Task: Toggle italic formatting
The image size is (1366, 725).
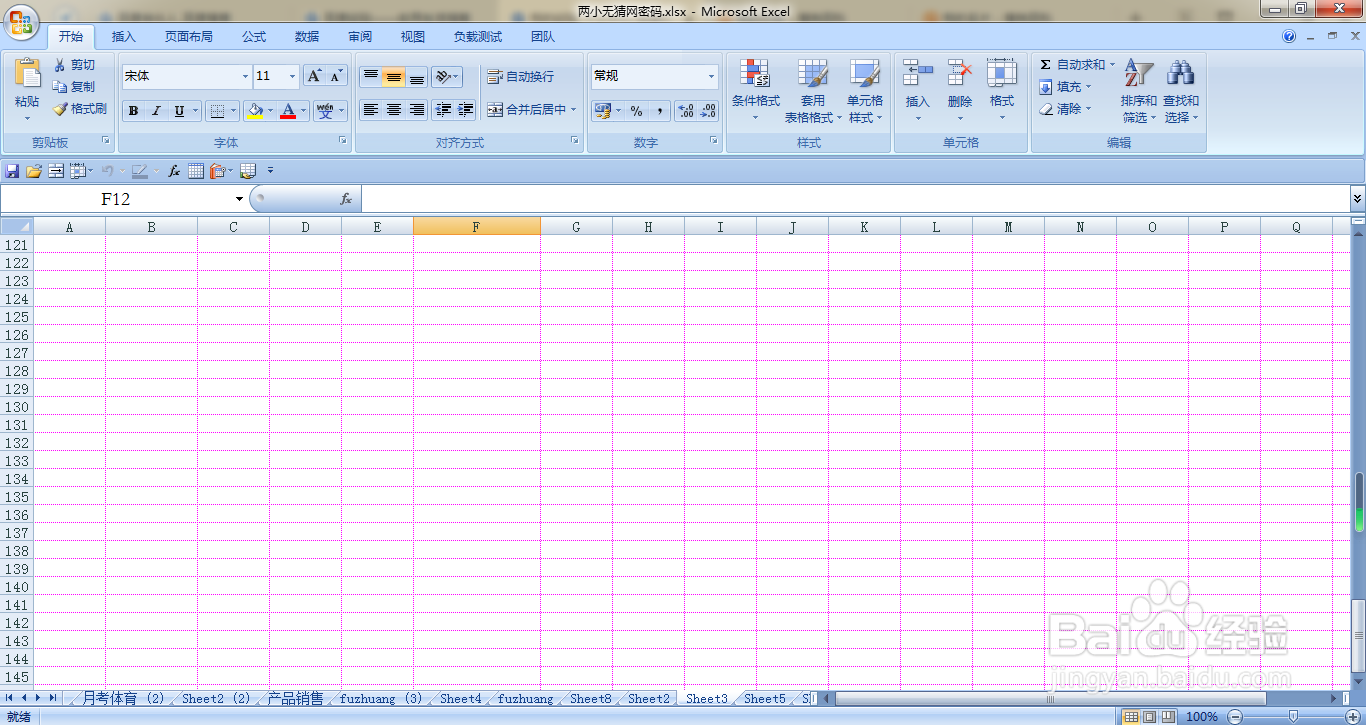Action: (156, 111)
